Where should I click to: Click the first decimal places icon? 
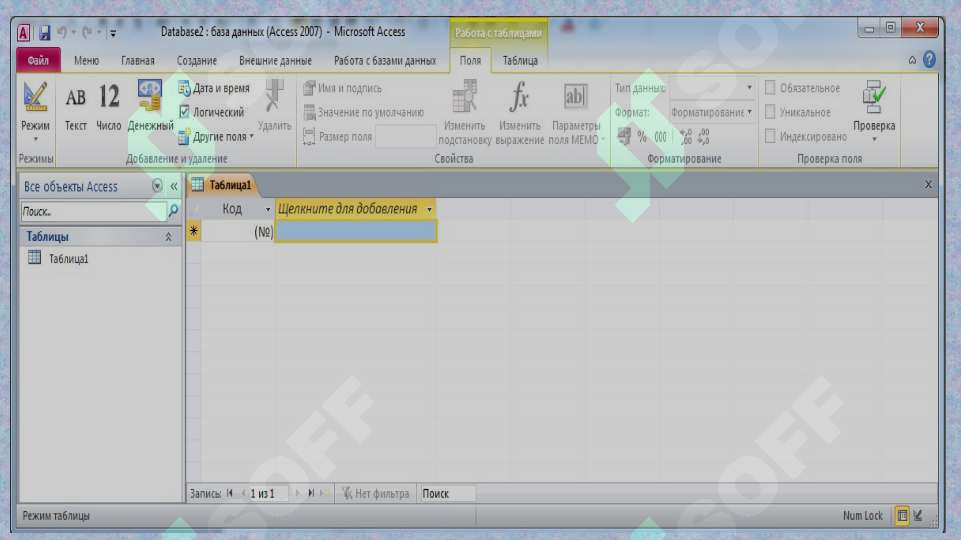(x=686, y=137)
